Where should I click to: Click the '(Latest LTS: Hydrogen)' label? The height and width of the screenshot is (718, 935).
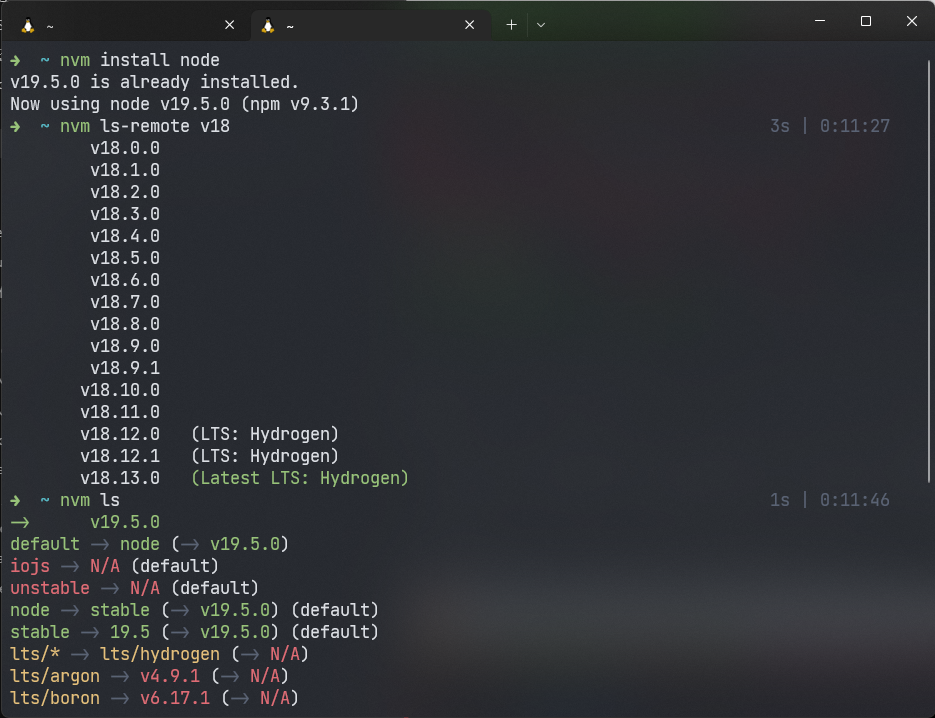(300, 479)
